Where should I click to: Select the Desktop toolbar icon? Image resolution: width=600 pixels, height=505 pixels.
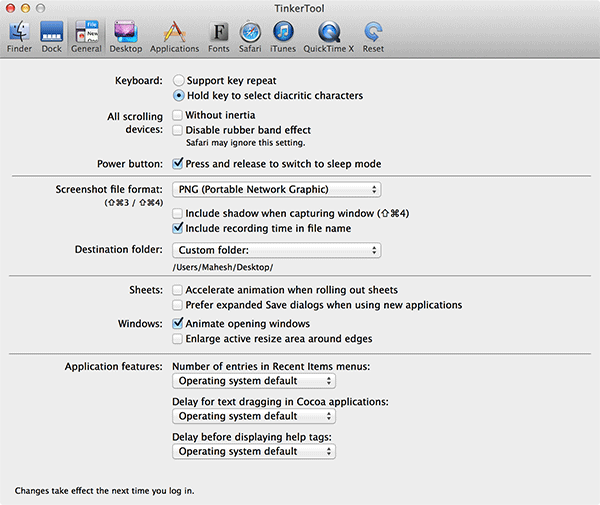(x=125, y=35)
